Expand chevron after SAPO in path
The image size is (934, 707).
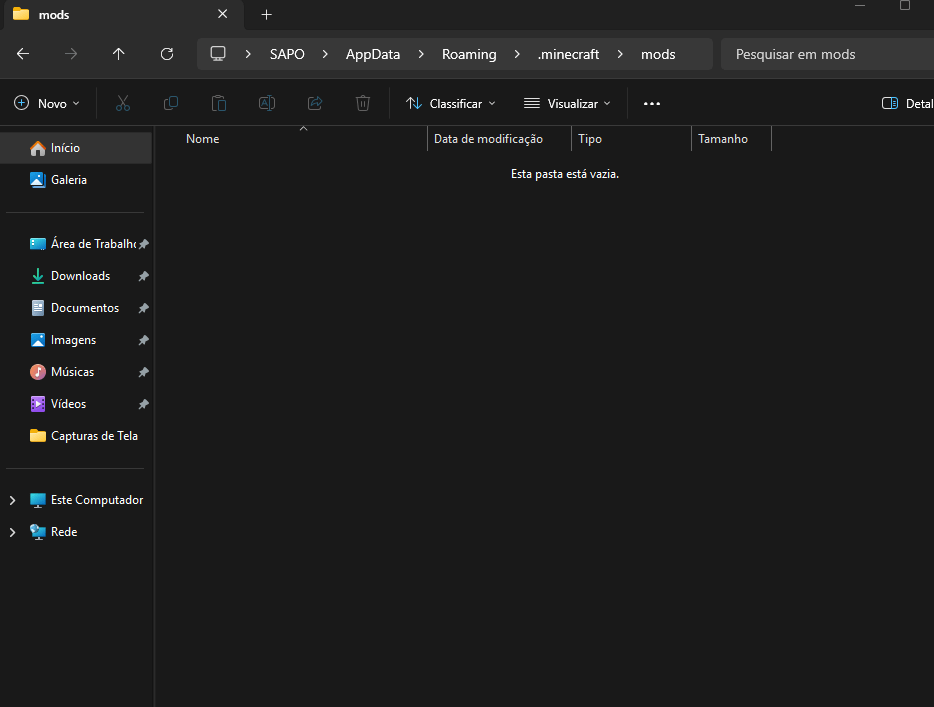pos(325,54)
